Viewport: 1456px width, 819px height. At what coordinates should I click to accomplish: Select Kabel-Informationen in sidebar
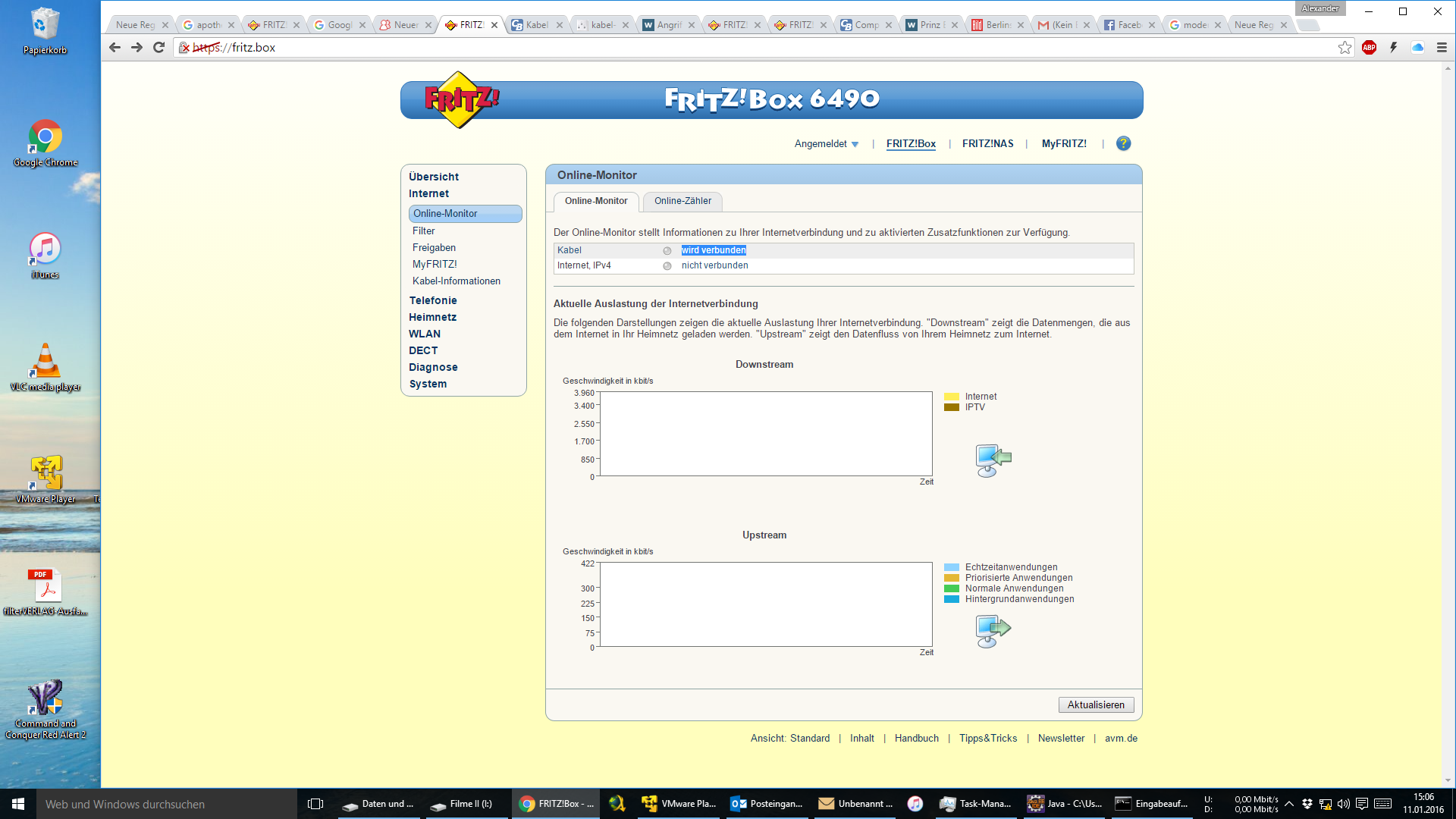click(x=456, y=281)
